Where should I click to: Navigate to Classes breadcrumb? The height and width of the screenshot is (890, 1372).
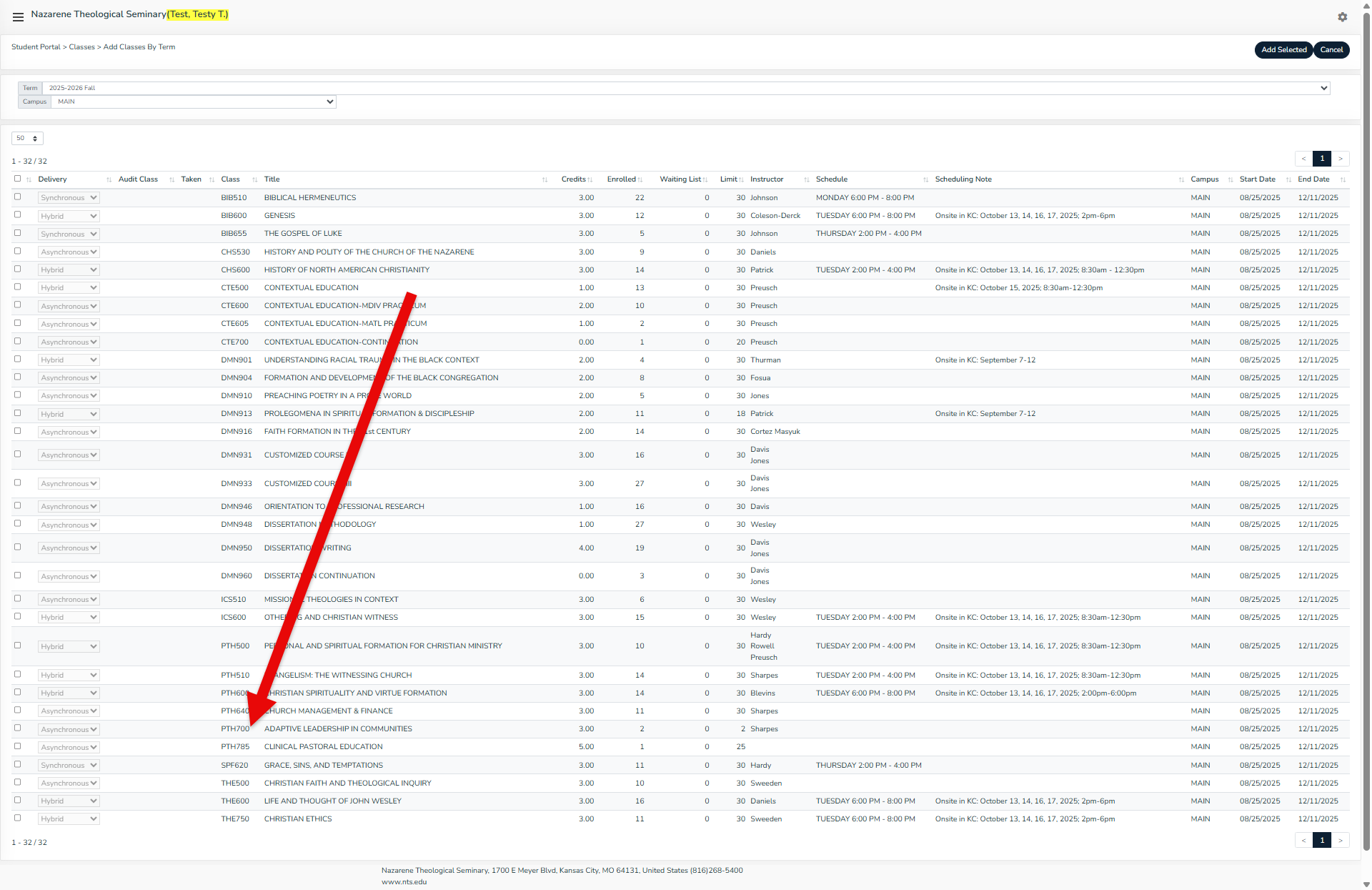click(x=81, y=47)
